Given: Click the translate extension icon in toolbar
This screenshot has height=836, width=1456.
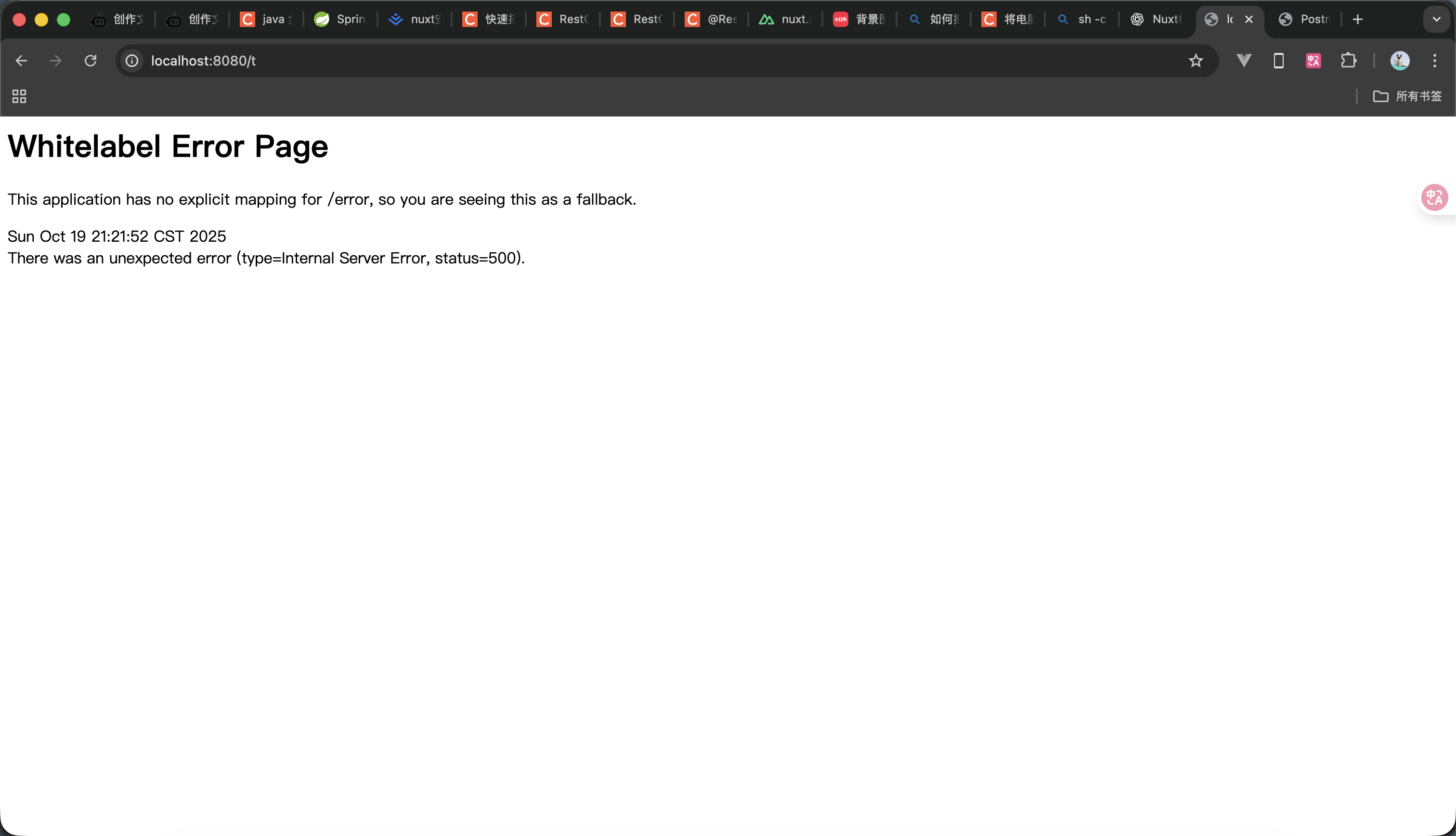Looking at the screenshot, I should [1313, 61].
